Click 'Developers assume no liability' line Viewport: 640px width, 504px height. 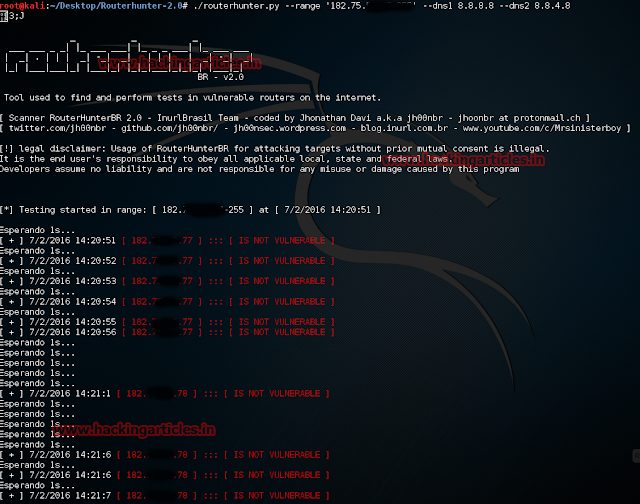pyautogui.click(x=260, y=169)
